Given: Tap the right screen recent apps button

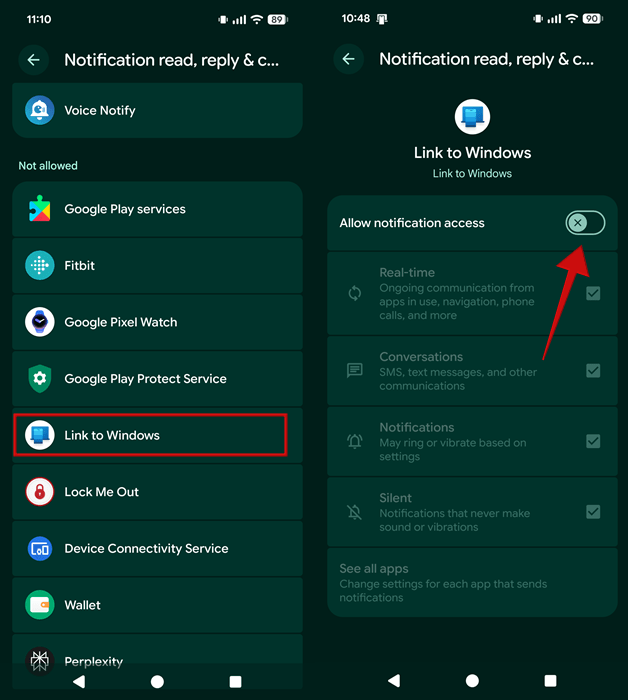Looking at the screenshot, I should tap(550, 680).
